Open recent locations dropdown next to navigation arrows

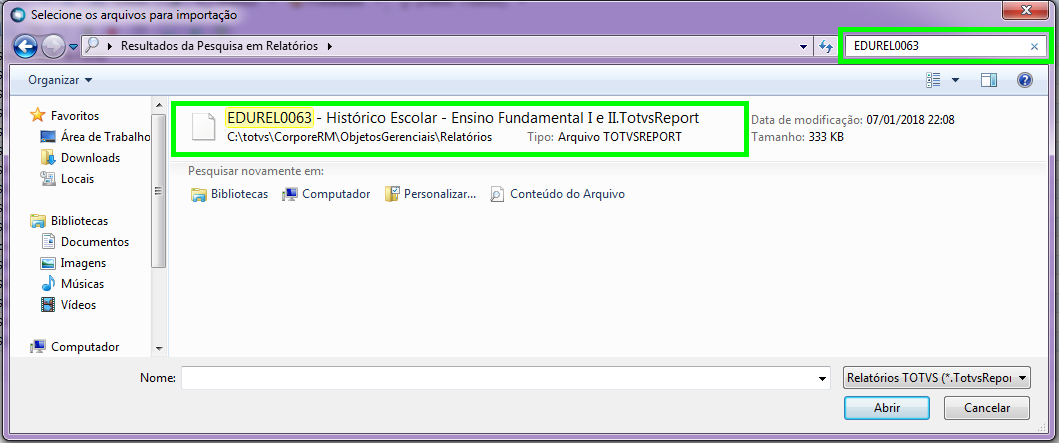coord(74,47)
